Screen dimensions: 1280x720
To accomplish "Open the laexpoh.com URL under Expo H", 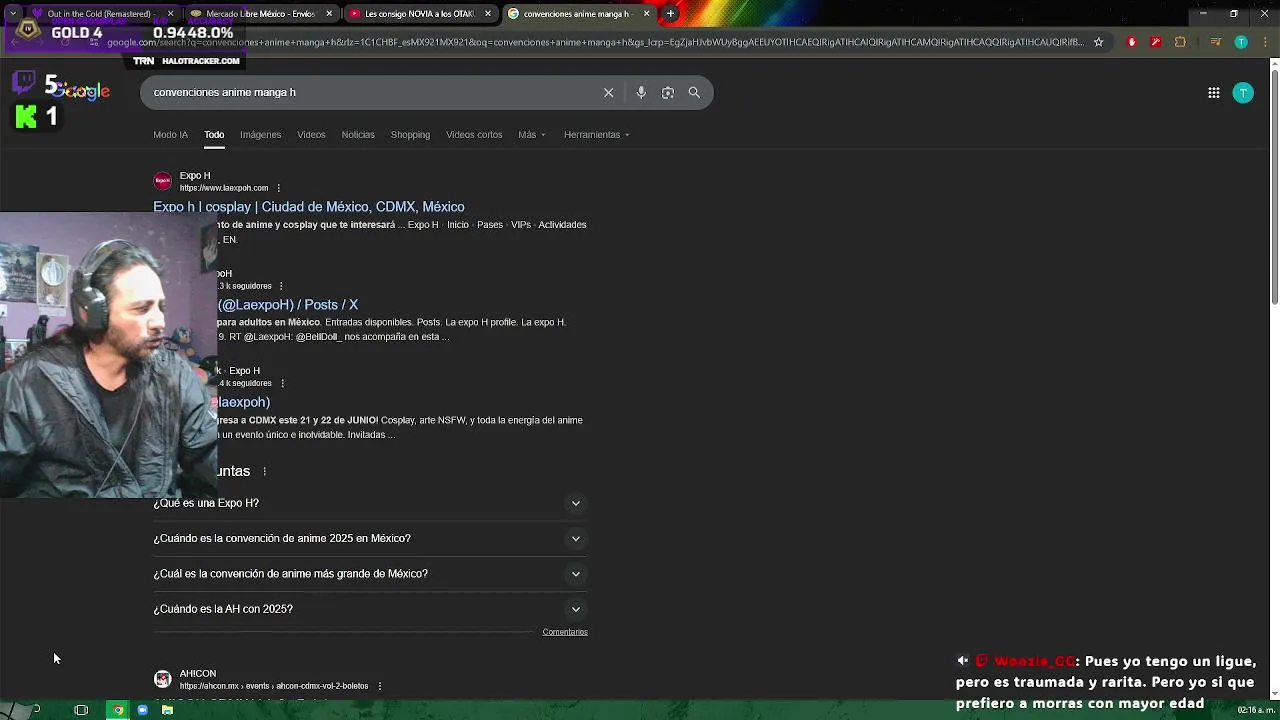I will (224, 188).
